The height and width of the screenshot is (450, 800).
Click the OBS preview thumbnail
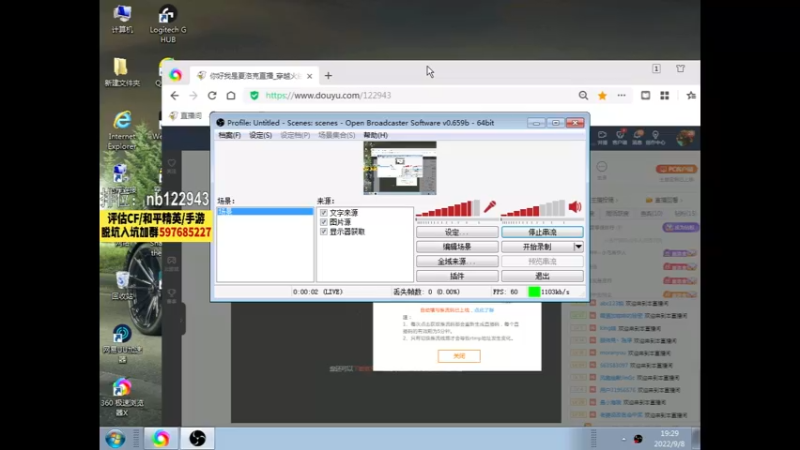[x=400, y=168]
